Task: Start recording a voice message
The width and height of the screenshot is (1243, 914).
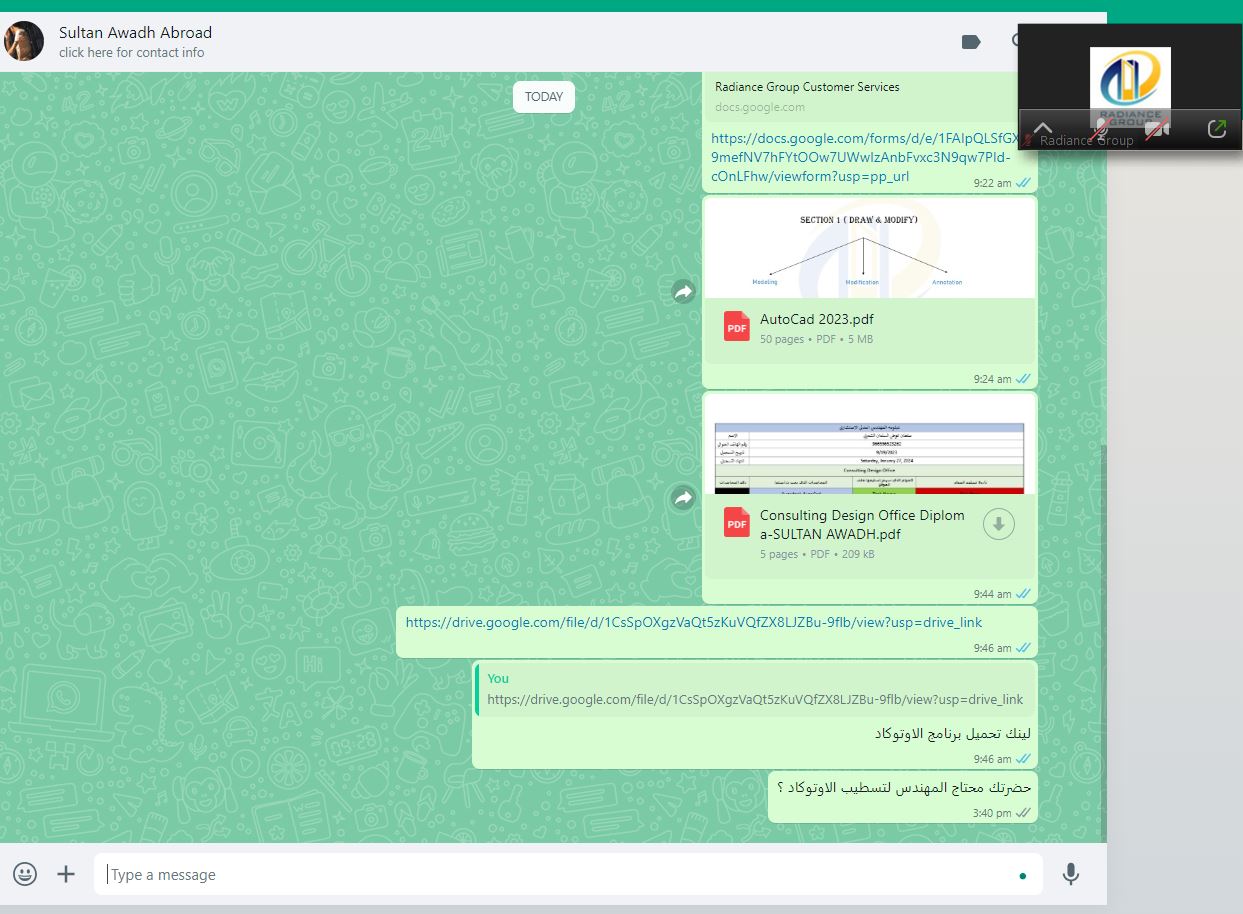Action: point(1070,874)
